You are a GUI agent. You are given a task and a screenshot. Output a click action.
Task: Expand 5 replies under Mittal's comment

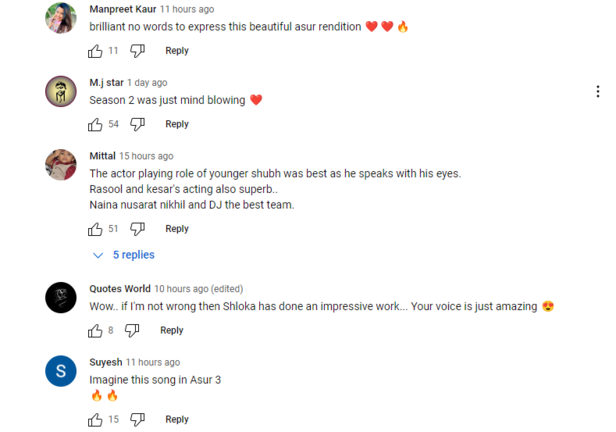click(125, 255)
